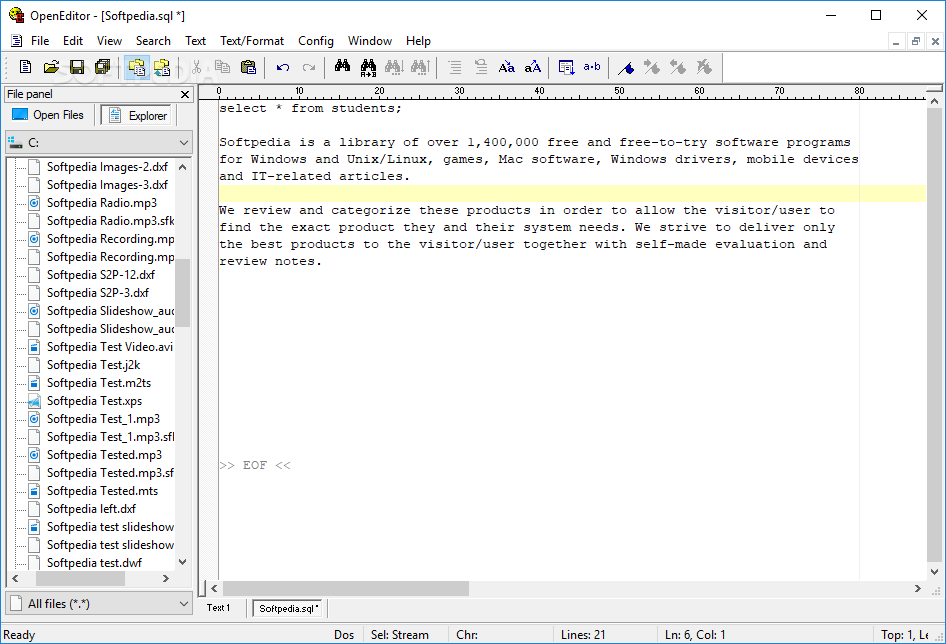Open the Text menu
This screenshot has height=644, width=946.
point(195,41)
